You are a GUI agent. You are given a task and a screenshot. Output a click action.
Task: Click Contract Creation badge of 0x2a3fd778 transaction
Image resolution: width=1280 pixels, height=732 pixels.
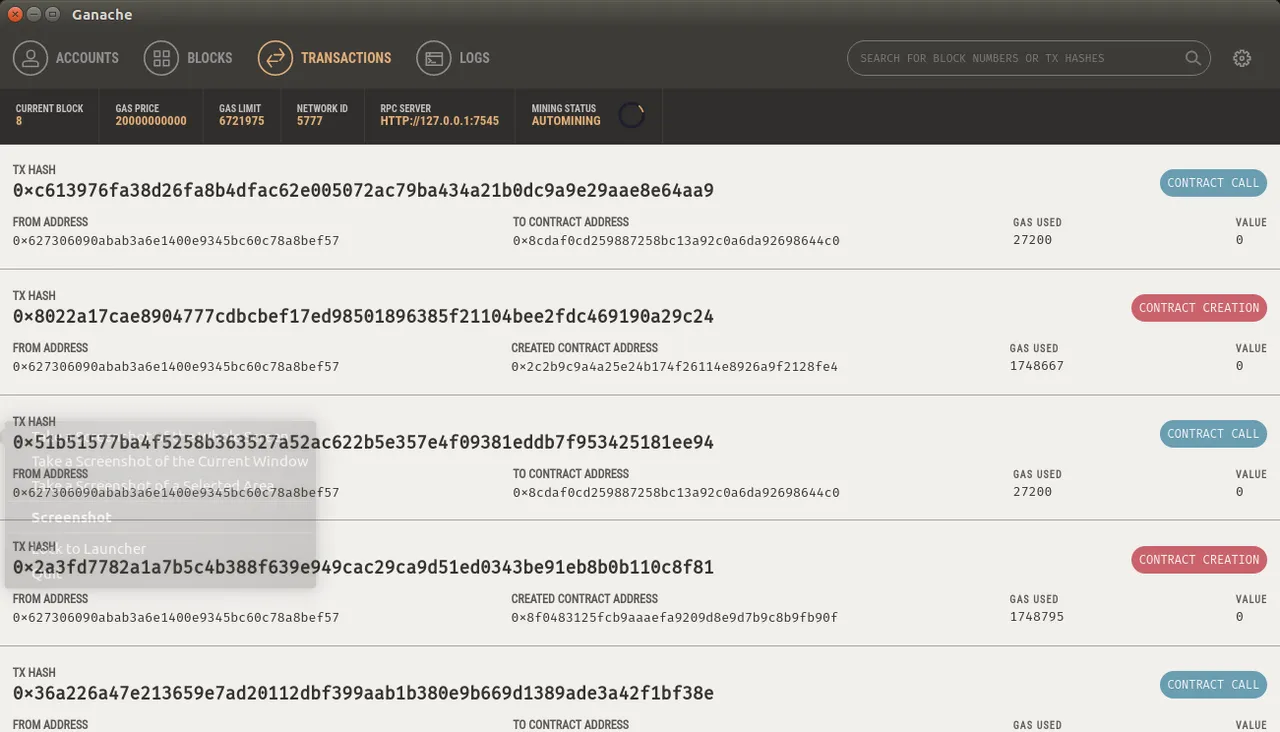1199,560
